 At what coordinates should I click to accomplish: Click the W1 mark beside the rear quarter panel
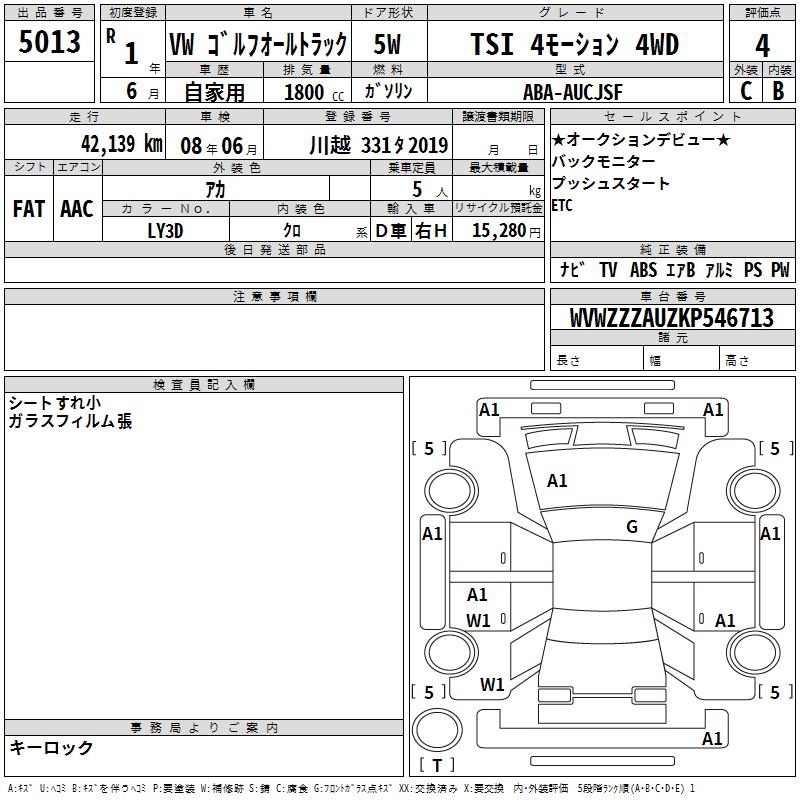(x=492, y=684)
